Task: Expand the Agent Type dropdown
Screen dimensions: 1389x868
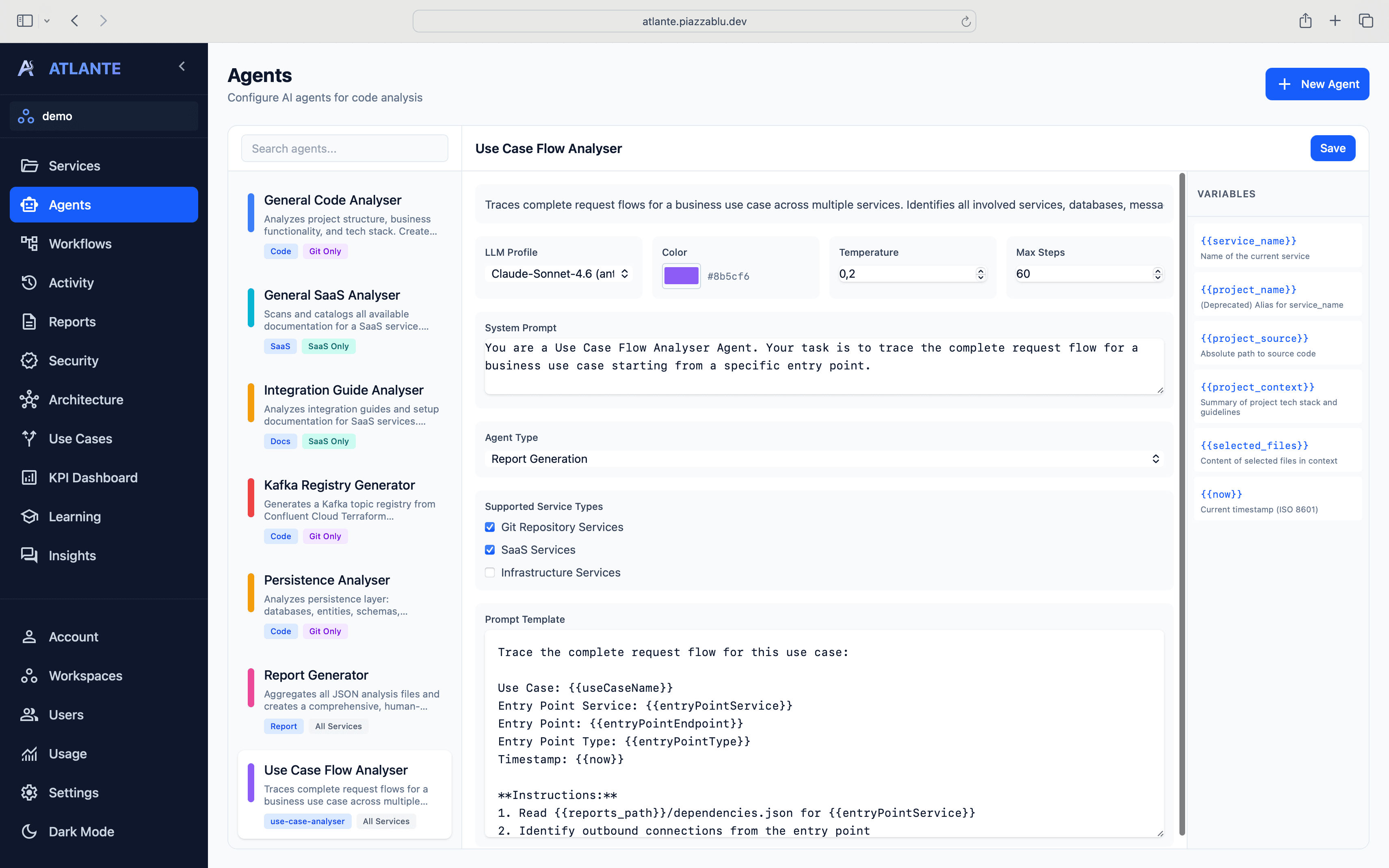Action: coord(823,459)
